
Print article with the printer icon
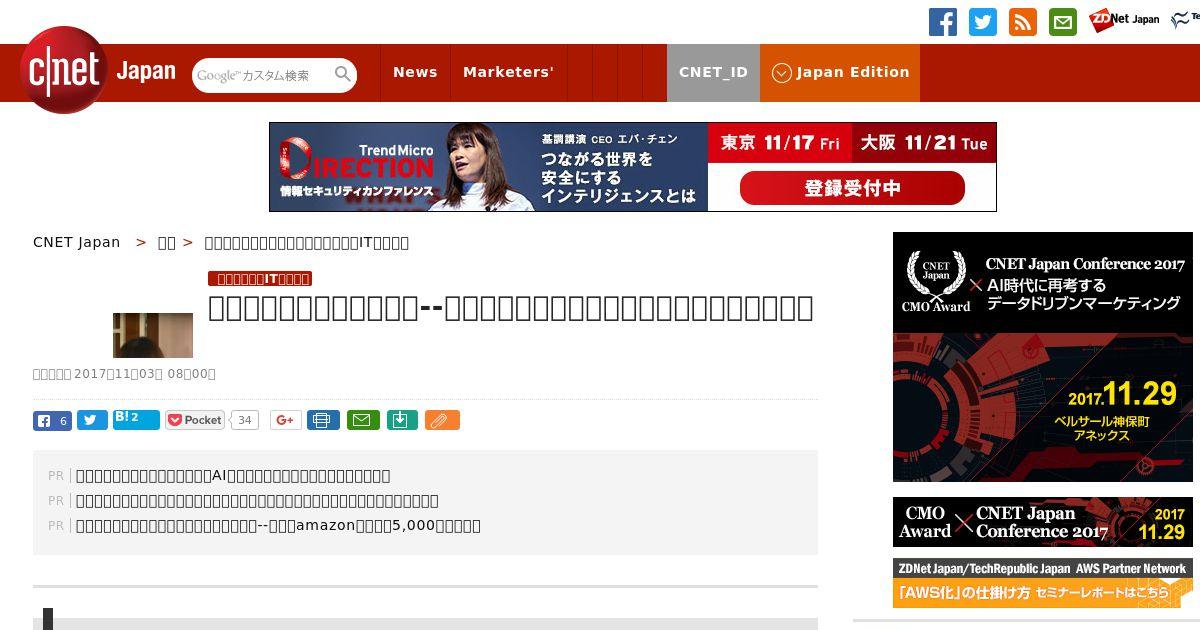pos(323,420)
